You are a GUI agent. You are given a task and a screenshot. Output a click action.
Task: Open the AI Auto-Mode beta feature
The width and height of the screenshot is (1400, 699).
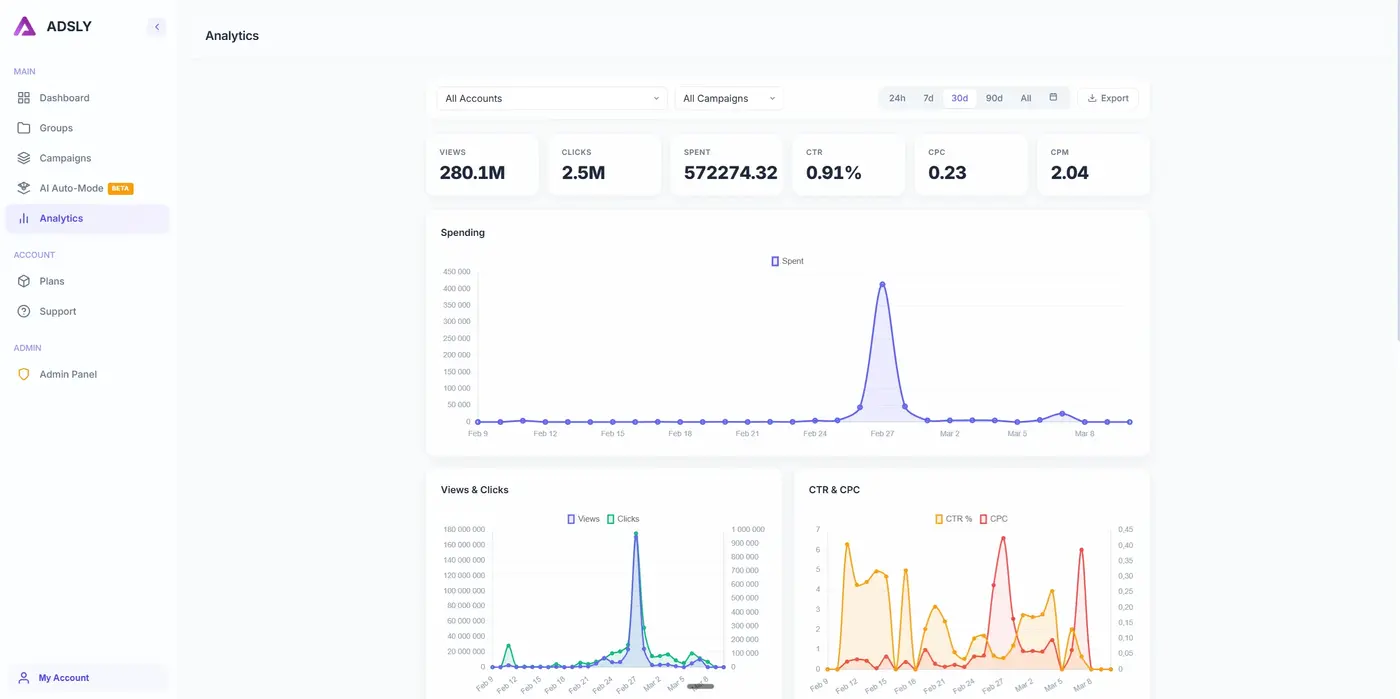click(x=24, y=188)
